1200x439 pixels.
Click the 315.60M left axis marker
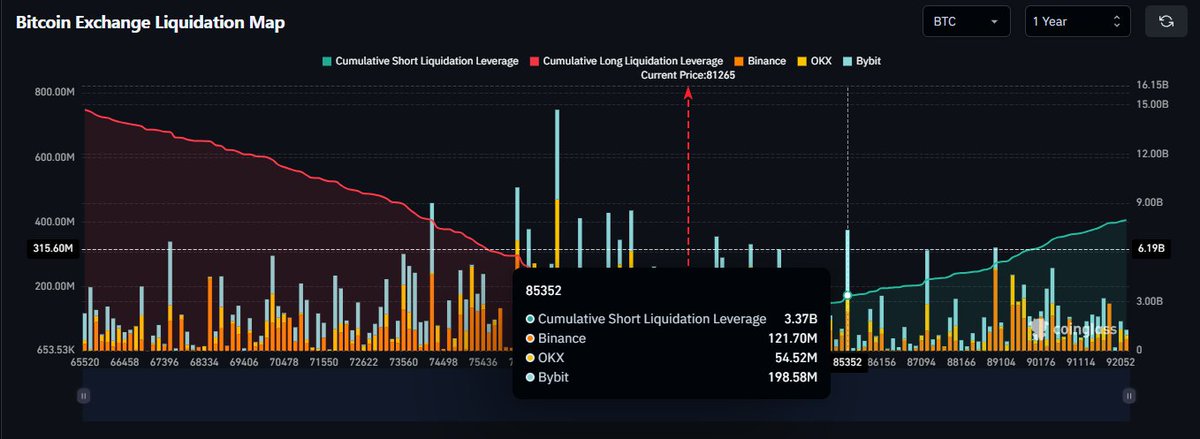pos(55,248)
